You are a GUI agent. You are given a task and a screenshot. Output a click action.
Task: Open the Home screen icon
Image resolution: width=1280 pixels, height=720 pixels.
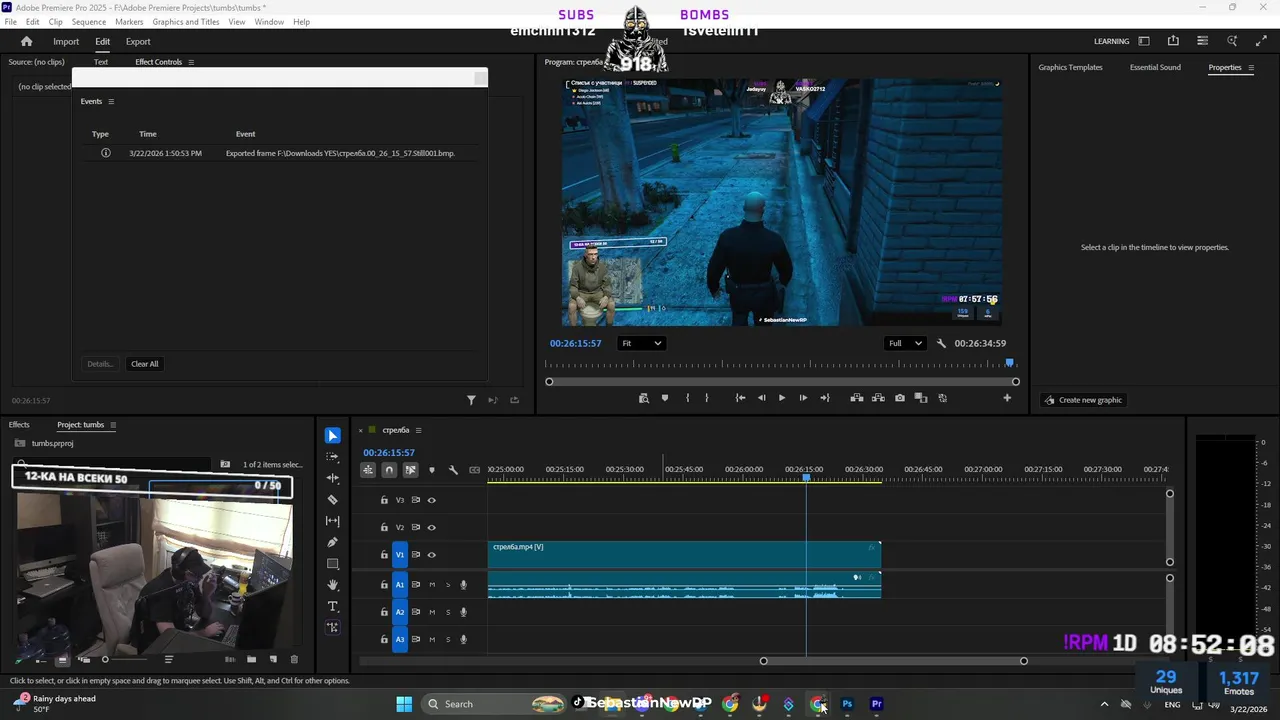click(27, 41)
